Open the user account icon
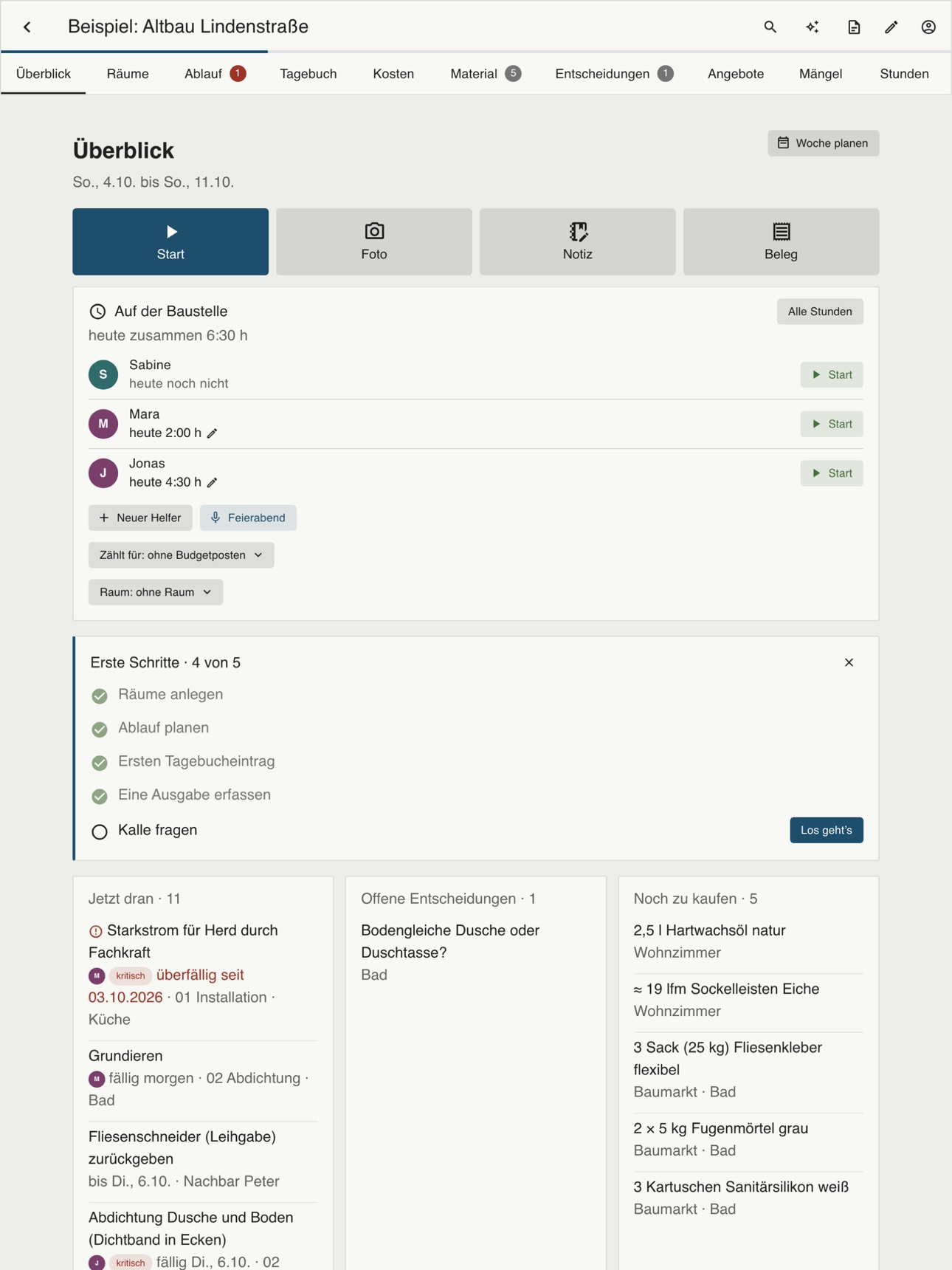Screen dimensions: 952x1270 tap(928, 27)
